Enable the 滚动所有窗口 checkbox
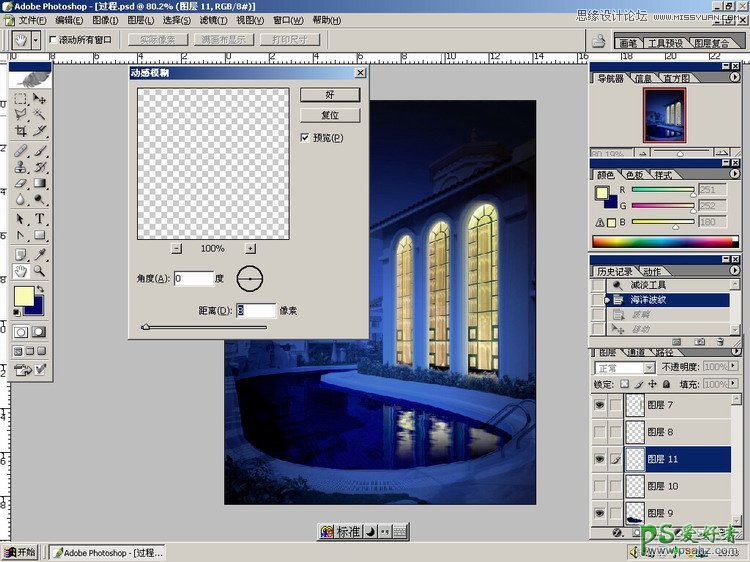 click(52, 39)
